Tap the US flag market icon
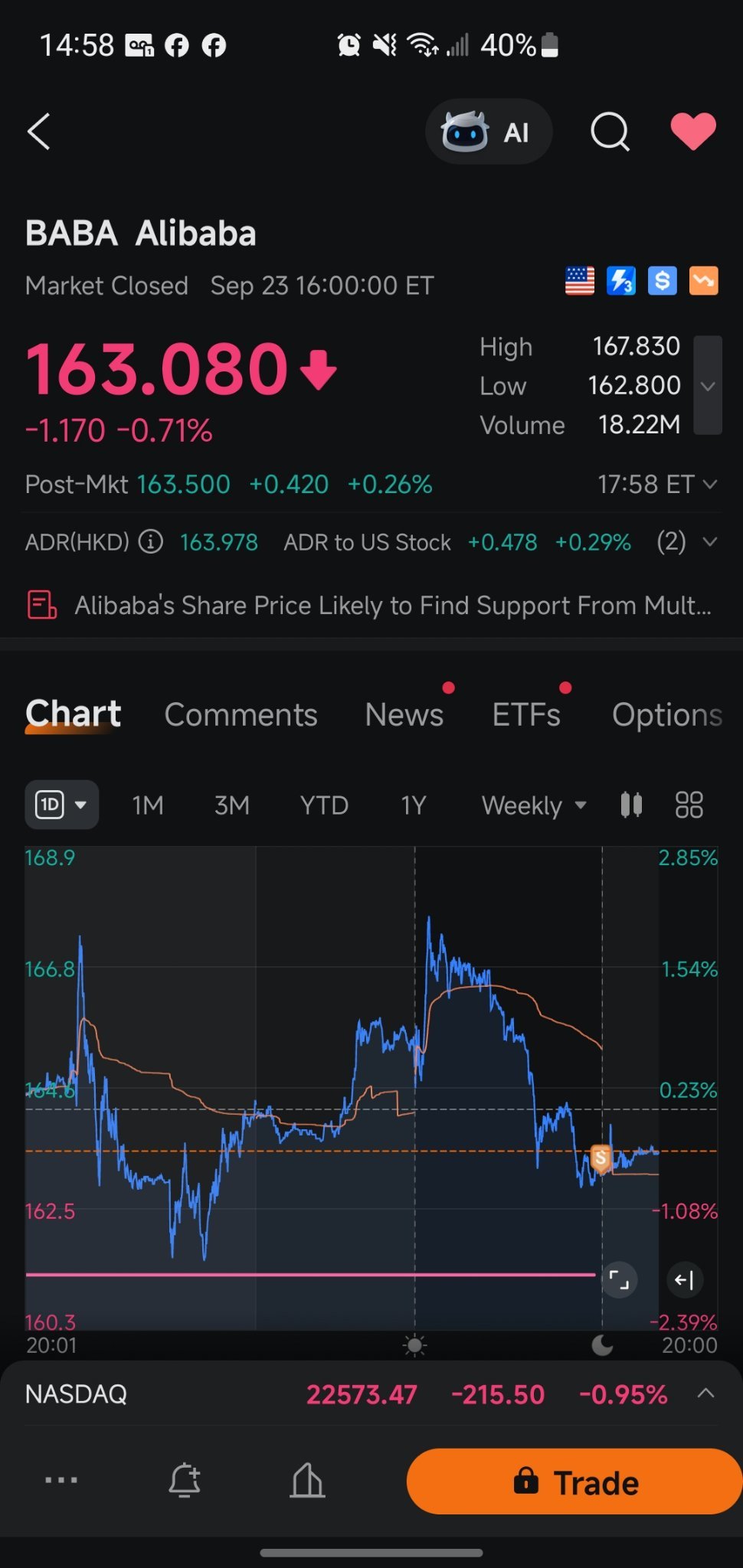The height and width of the screenshot is (1568, 743). click(580, 281)
